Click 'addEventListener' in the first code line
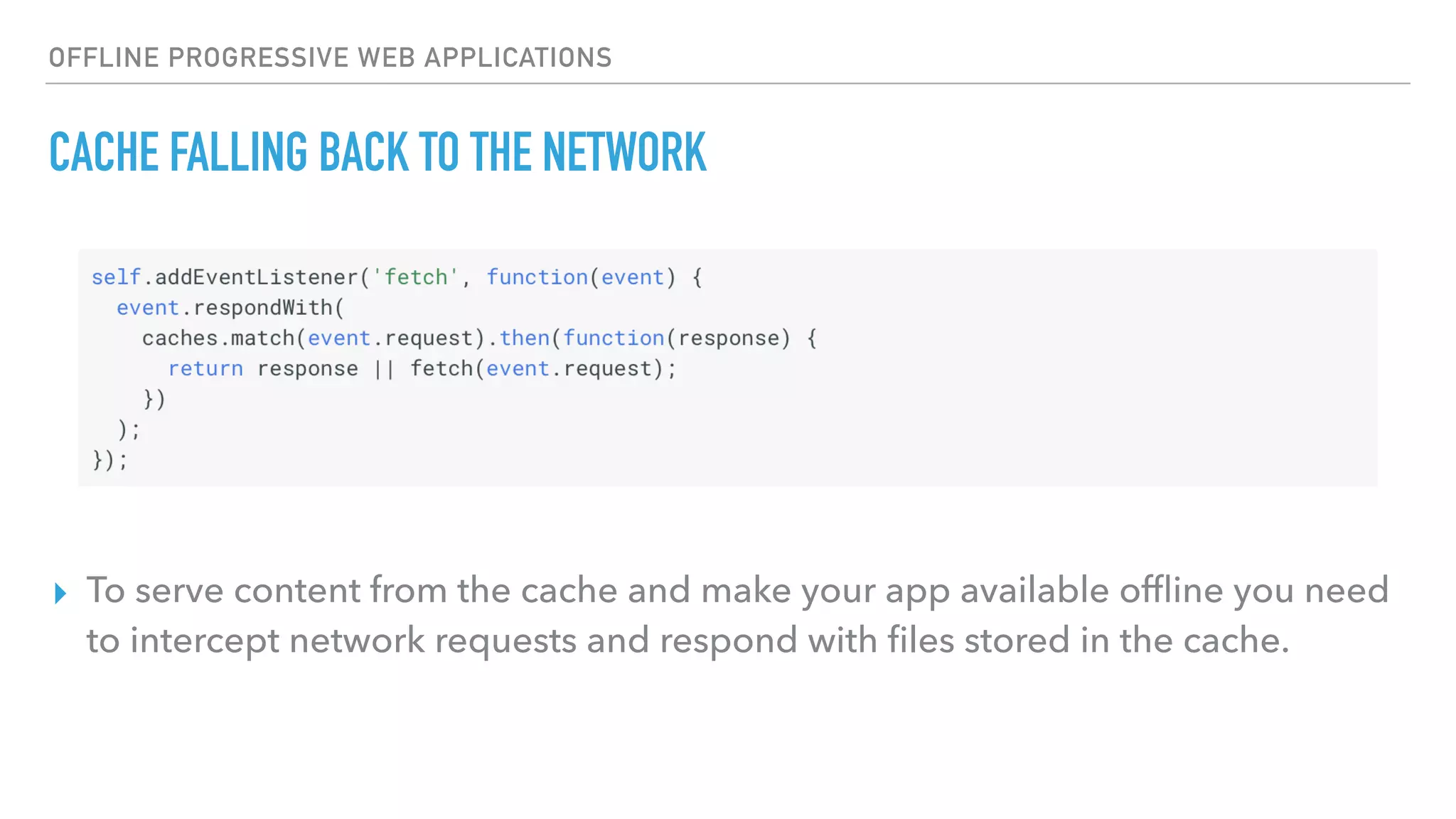The height and width of the screenshot is (819, 1456). pos(256,277)
